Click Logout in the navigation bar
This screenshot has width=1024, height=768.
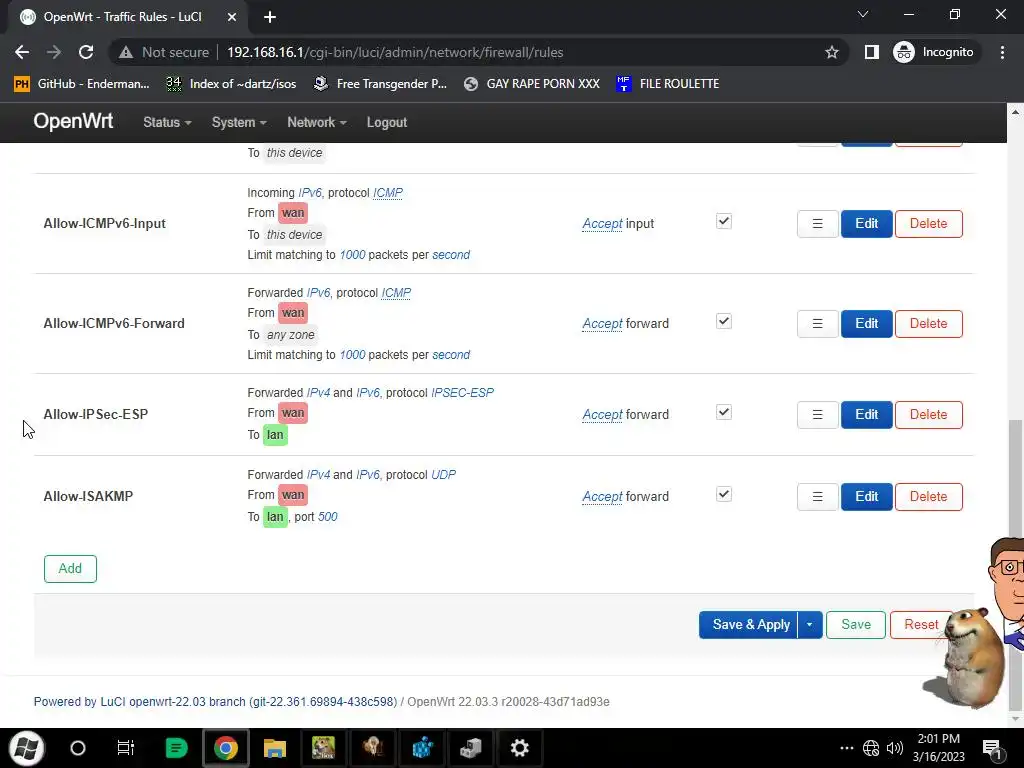click(387, 122)
